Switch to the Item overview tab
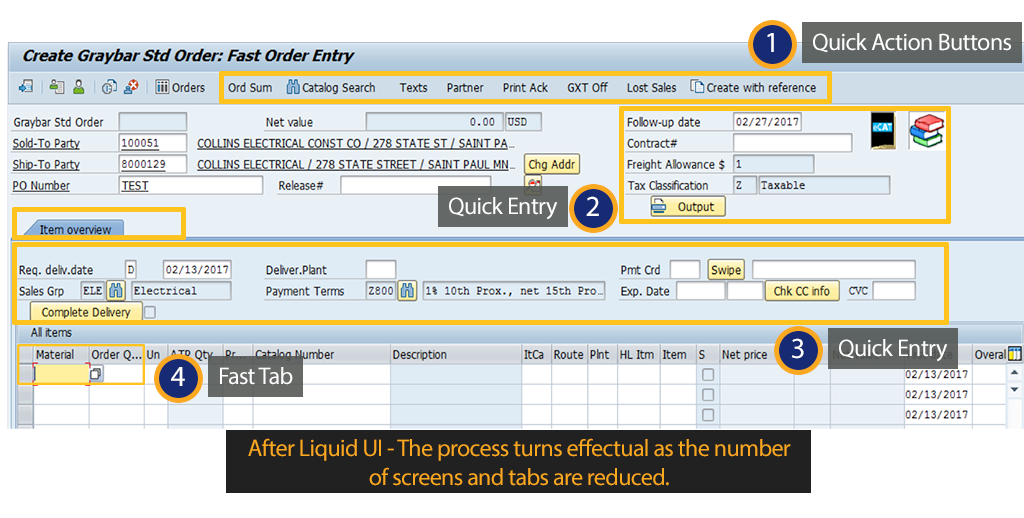The width and height of the screenshot is (1024, 518). (x=75, y=229)
